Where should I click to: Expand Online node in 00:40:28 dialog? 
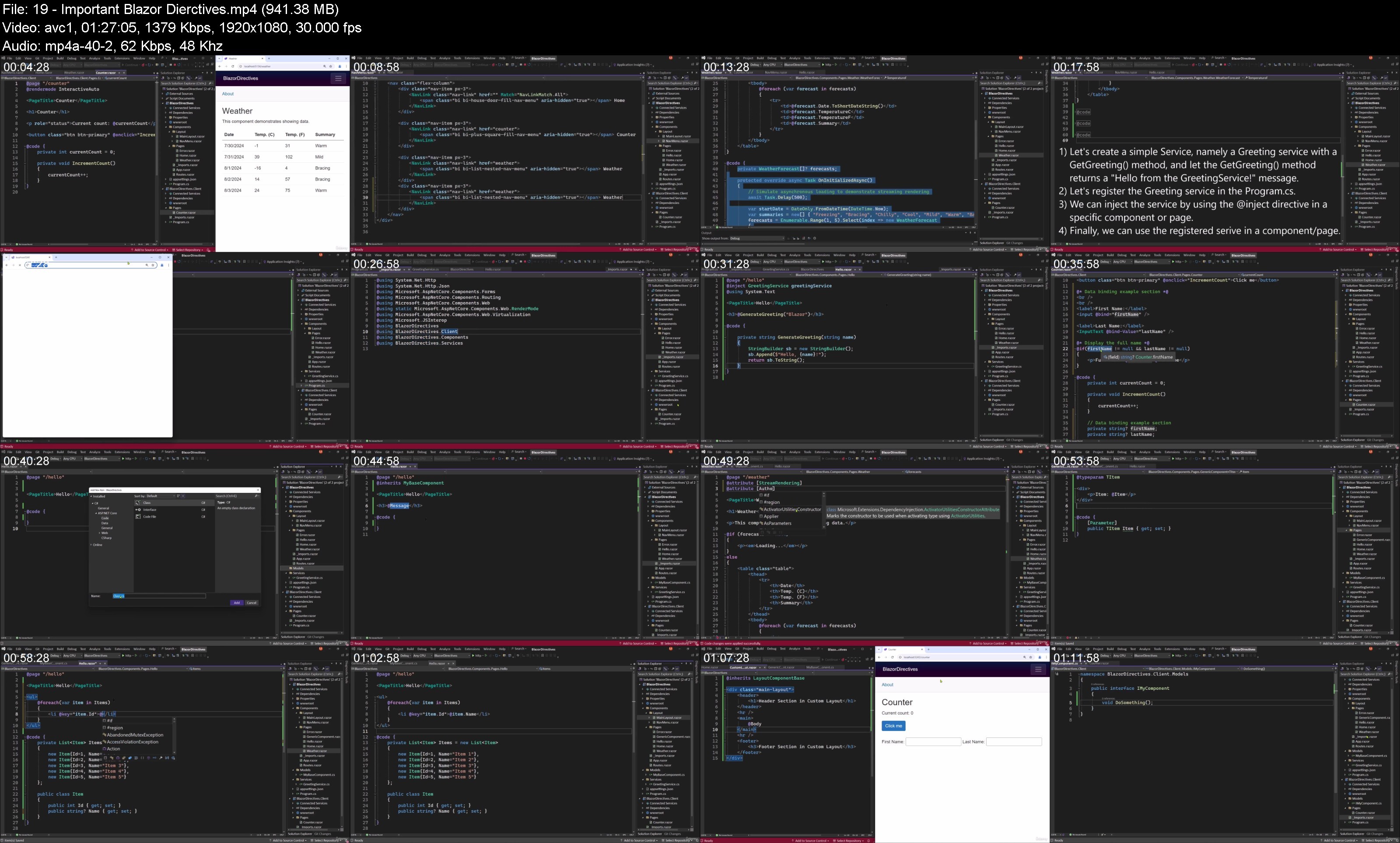[x=91, y=545]
